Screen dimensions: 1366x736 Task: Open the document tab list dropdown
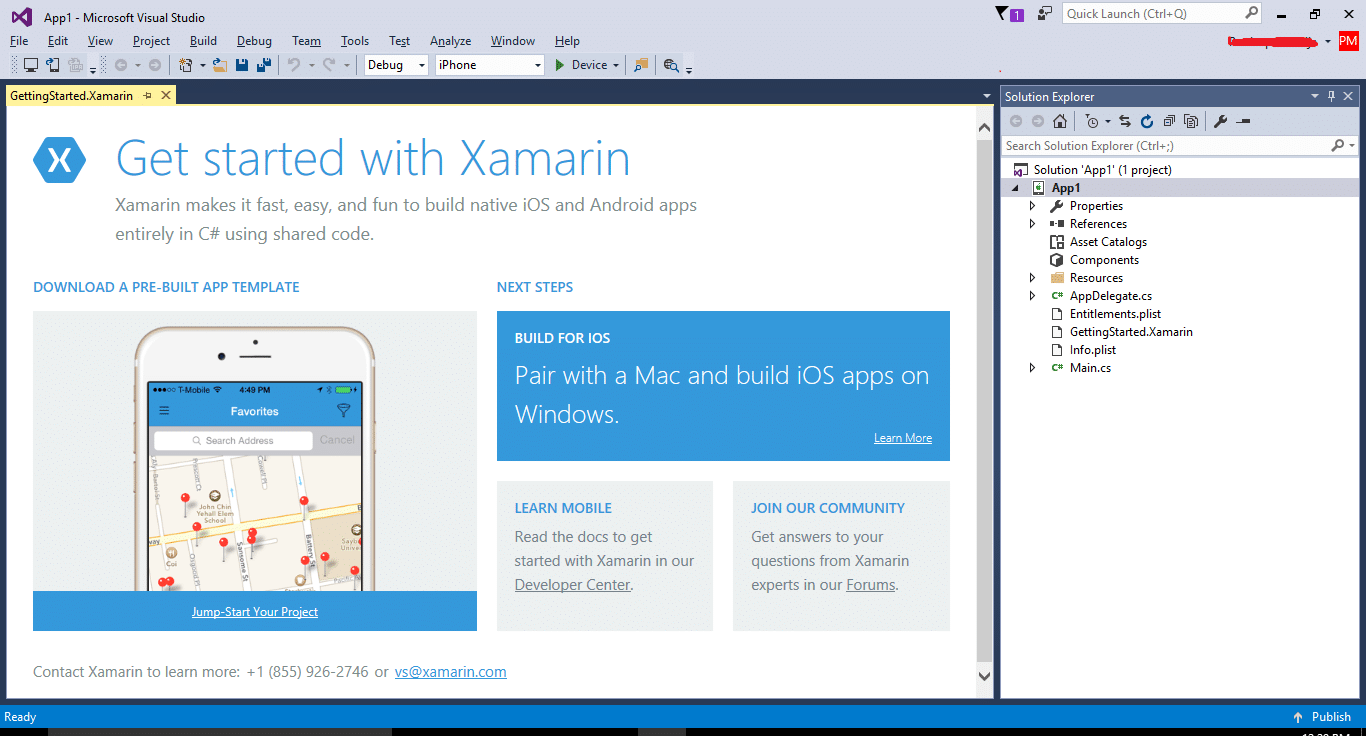pos(987,96)
